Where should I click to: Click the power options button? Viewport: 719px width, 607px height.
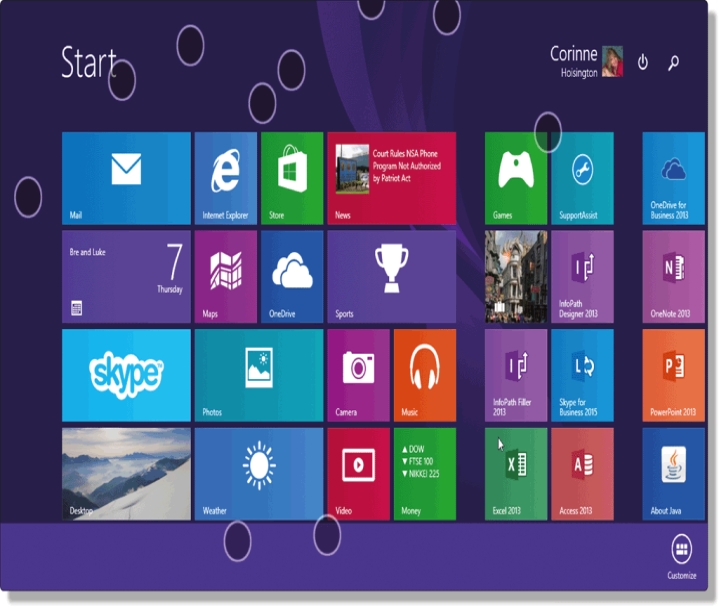pyautogui.click(x=643, y=62)
